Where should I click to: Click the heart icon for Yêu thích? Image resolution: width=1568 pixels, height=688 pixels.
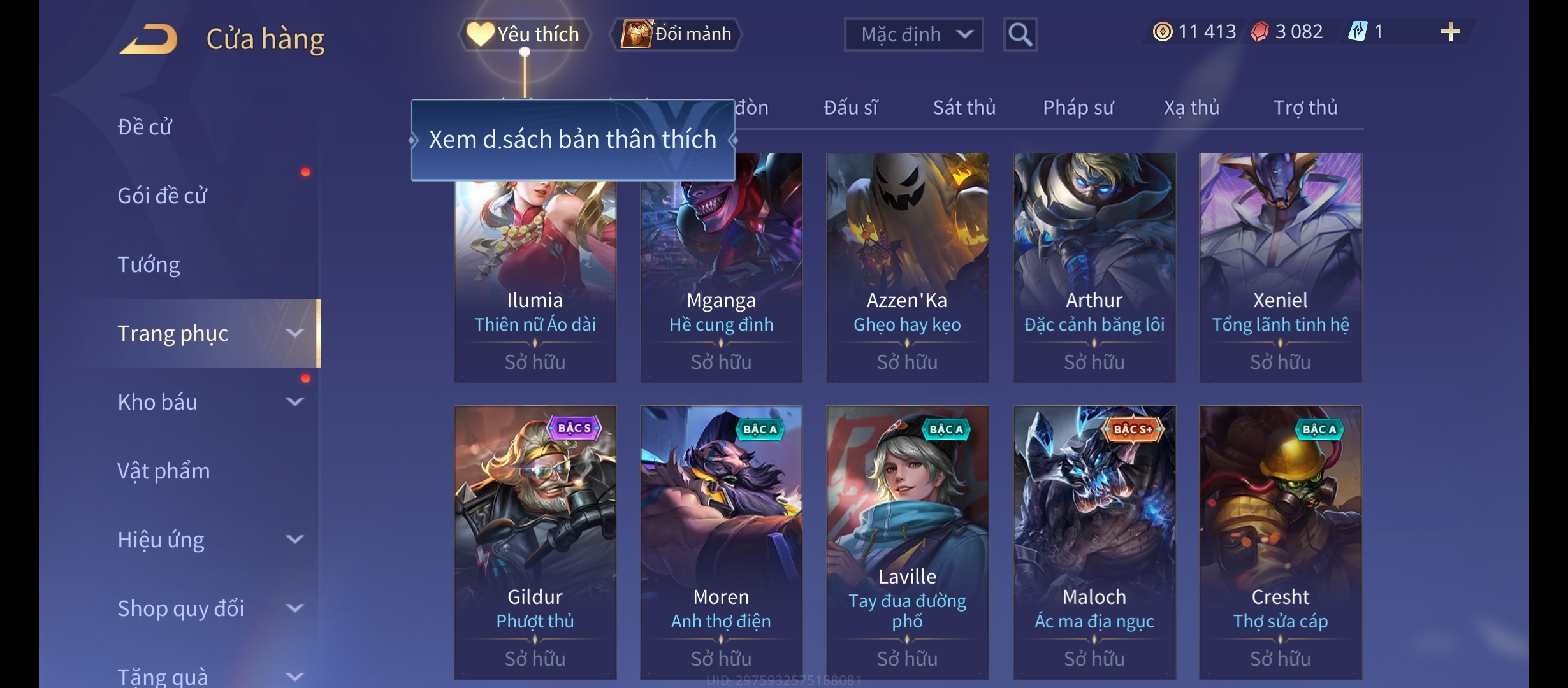tap(480, 34)
